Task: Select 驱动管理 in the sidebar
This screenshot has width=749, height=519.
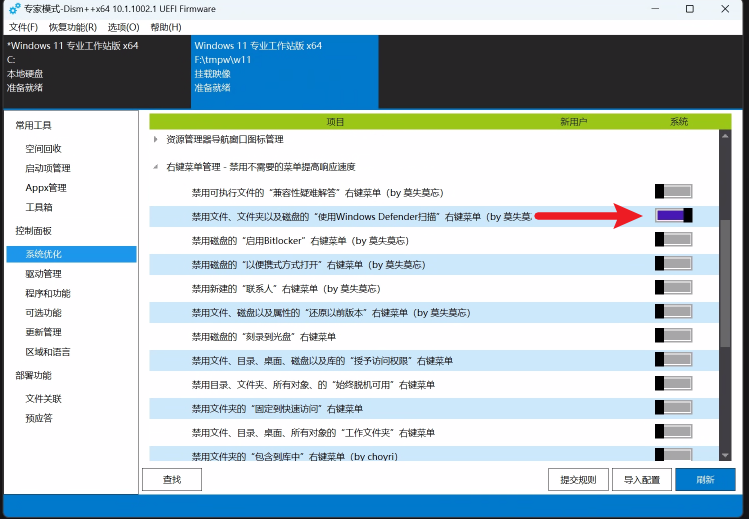Action: tap(43, 274)
